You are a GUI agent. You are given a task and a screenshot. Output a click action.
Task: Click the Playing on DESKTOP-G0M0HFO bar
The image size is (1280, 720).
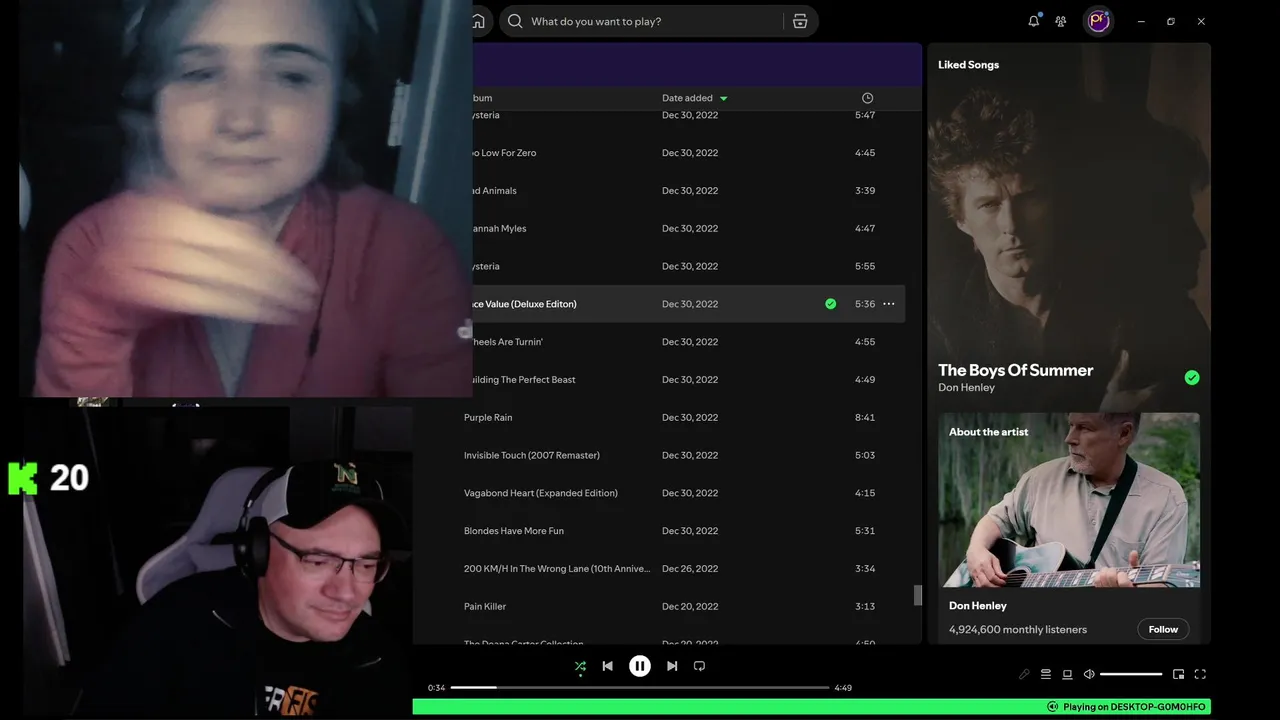click(x=811, y=707)
